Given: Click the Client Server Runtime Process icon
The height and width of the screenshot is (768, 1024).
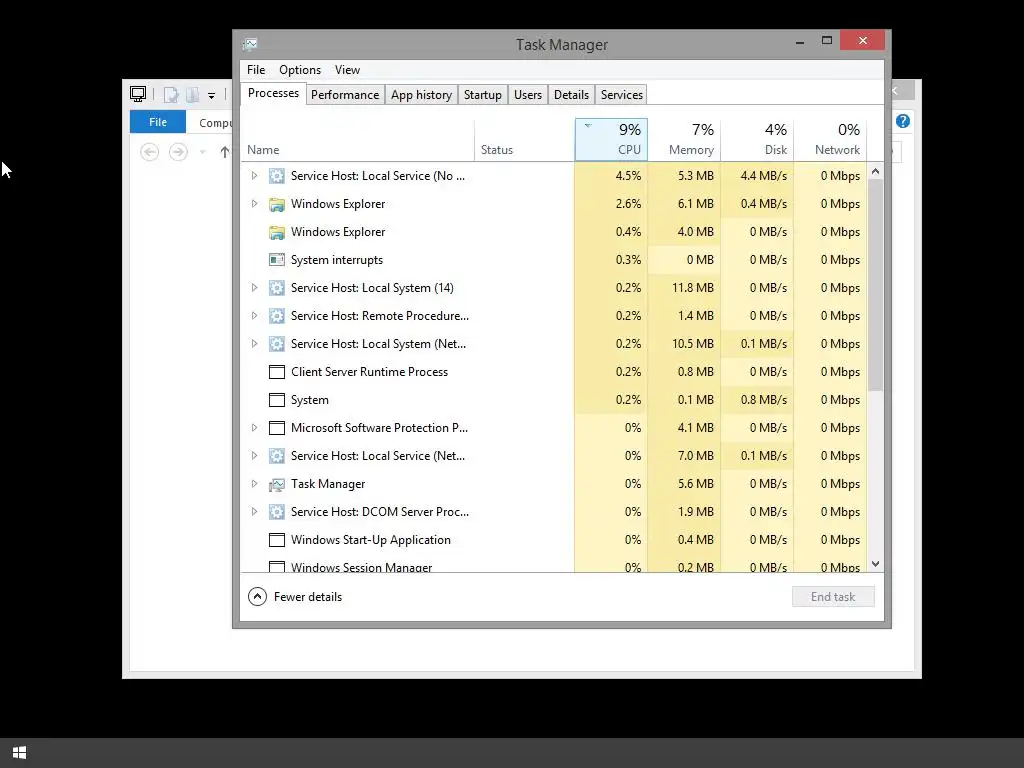Looking at the screenshot, I should coord(277,372).
